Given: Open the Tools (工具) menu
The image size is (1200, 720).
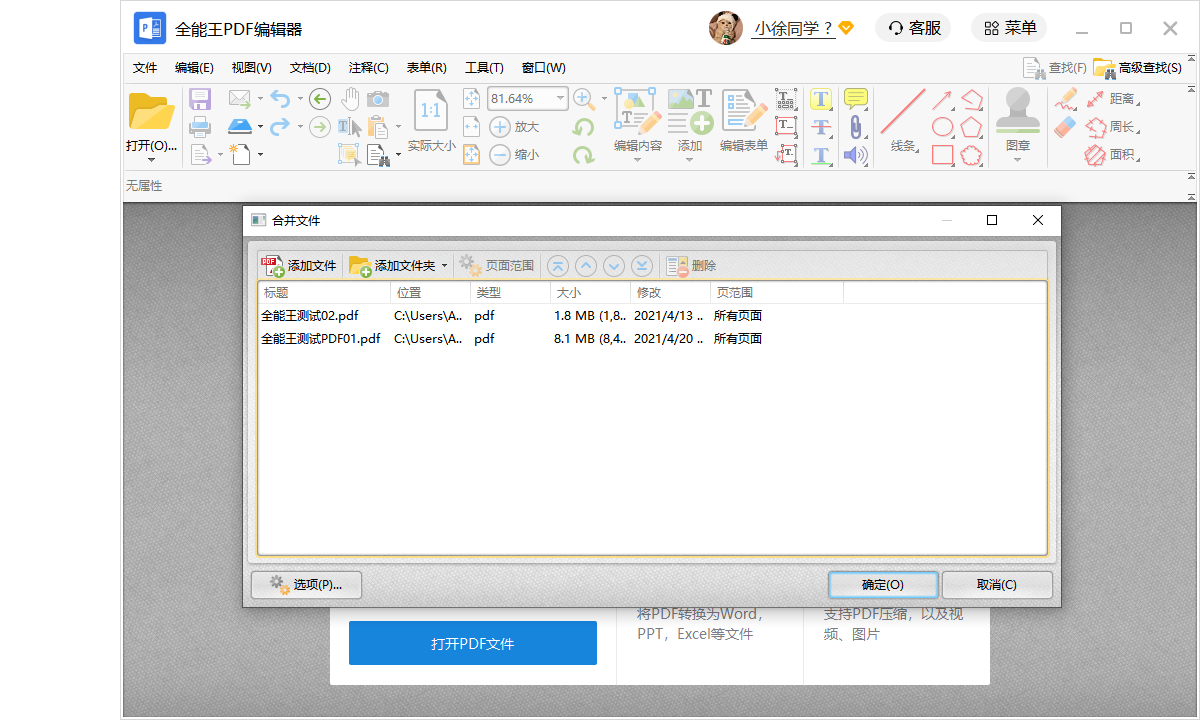Looking at the screenshot, I should (x=484, y=68).
